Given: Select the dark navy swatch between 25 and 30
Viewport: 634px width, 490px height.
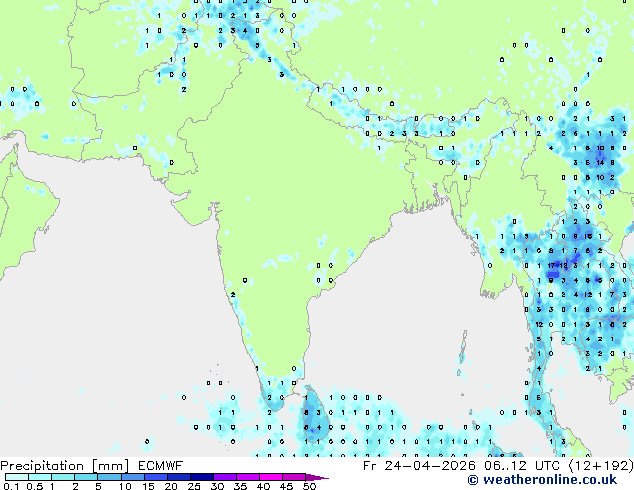Looking at the screenshot, I should click(205, 477).
